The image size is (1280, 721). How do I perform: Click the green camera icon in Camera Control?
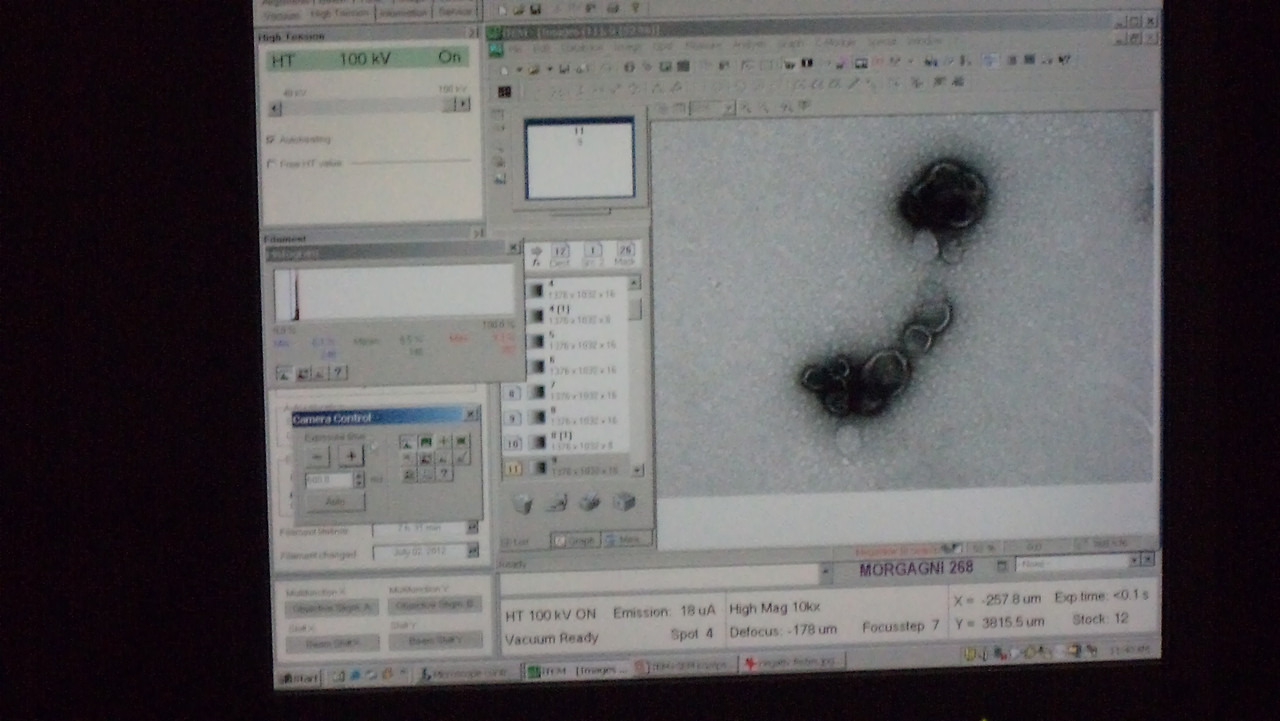coord(425,441)
